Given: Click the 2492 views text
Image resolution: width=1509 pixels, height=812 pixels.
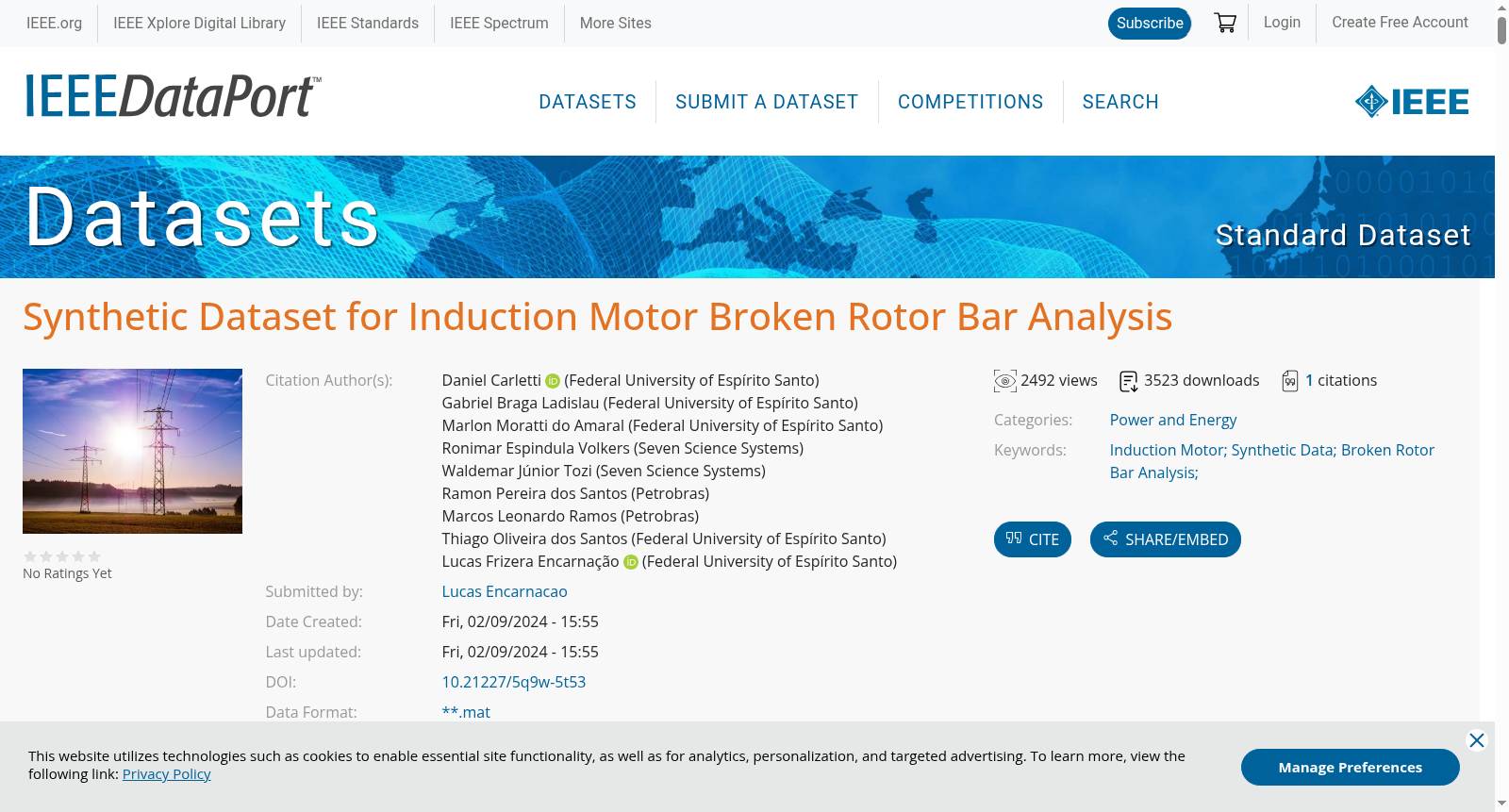Looking at the screenshot, I should pos(1059,381).
